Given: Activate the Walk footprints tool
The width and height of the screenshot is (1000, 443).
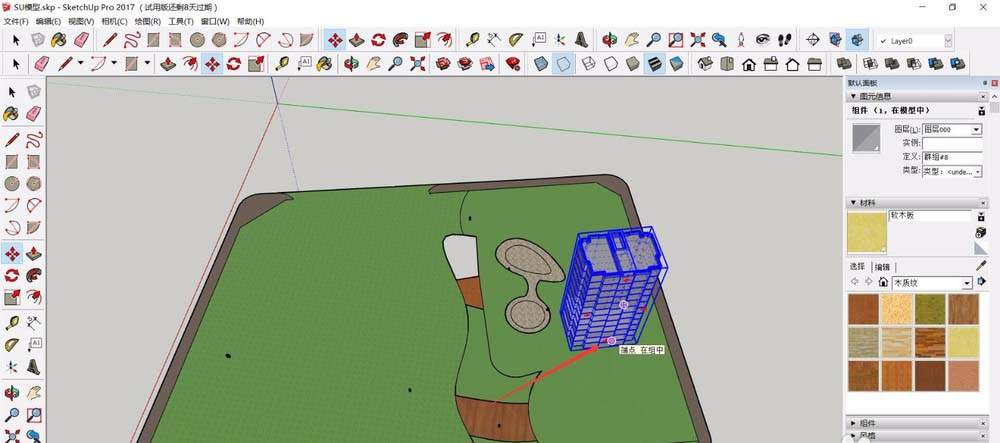Looking at the screenshot, I should 785,40.
